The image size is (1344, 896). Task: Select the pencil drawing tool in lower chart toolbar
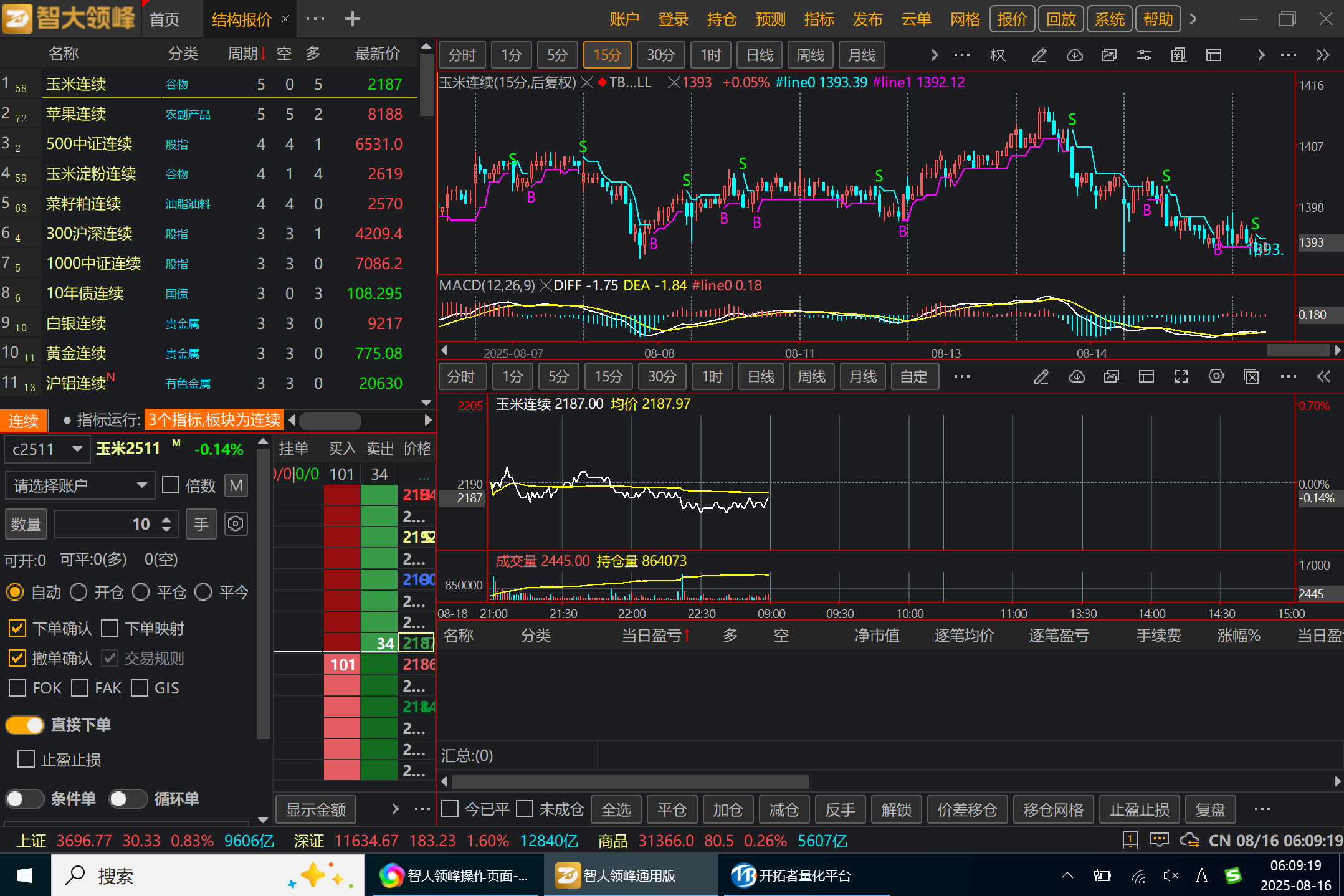(1041, 376)
